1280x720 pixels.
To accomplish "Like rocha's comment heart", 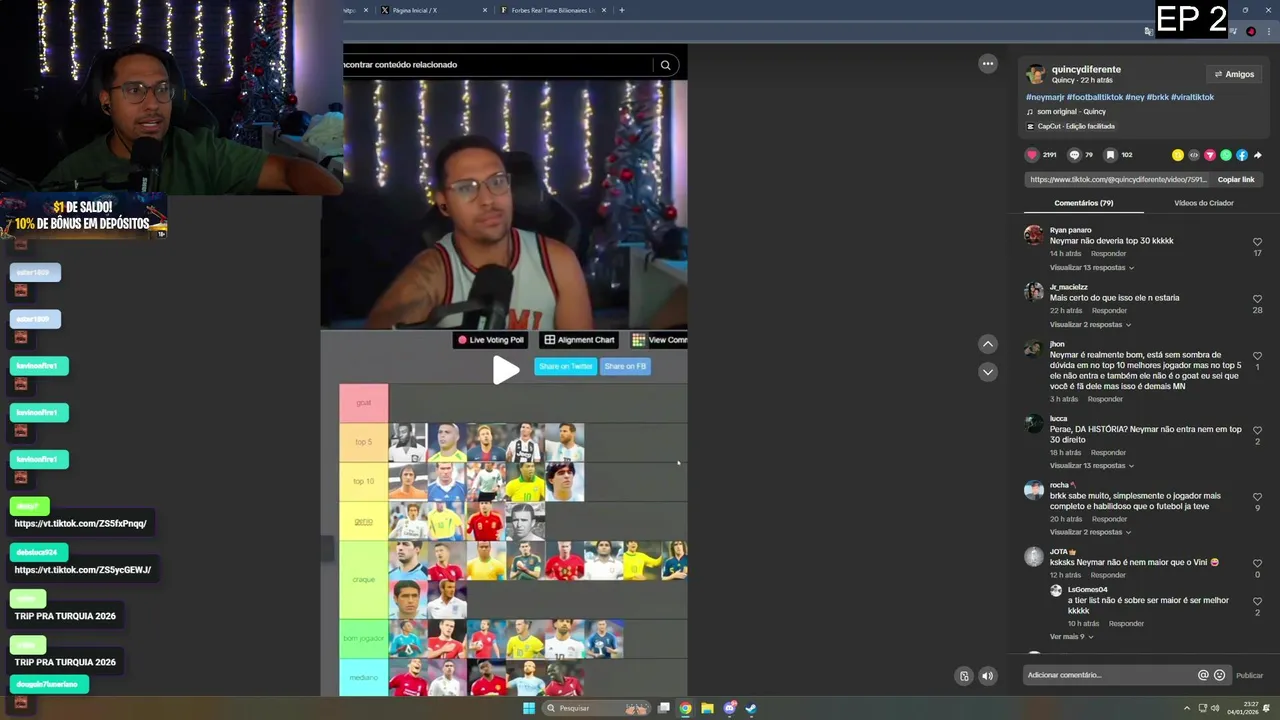I will 1257,497.
